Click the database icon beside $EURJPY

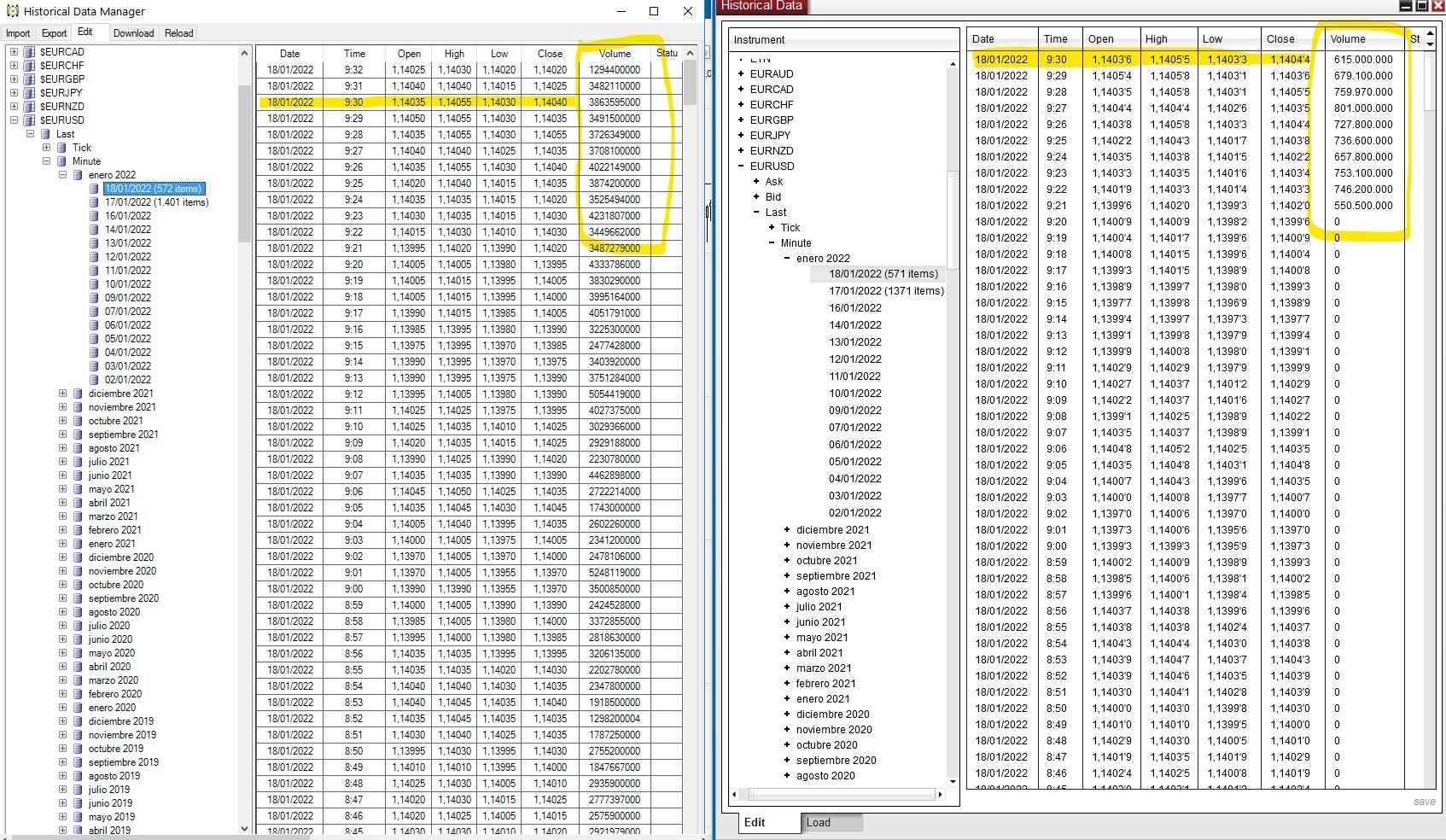tap(29, 93)
